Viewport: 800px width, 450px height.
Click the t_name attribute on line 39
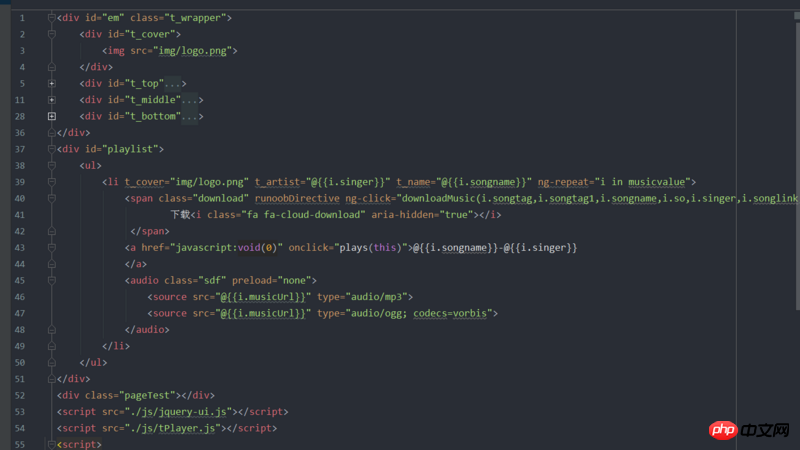pyautogui.click(x=413, y=182)
